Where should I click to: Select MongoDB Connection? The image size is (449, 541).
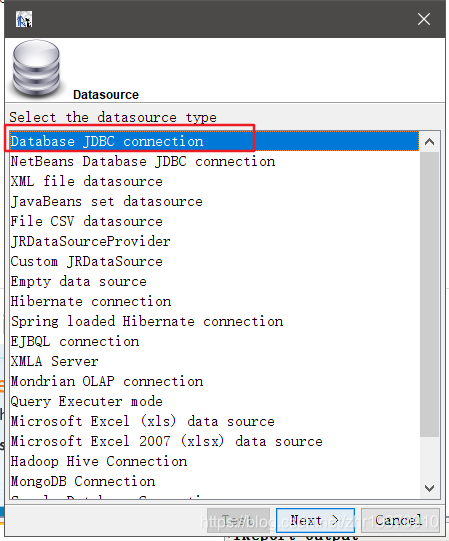click(x=214, y=481)
